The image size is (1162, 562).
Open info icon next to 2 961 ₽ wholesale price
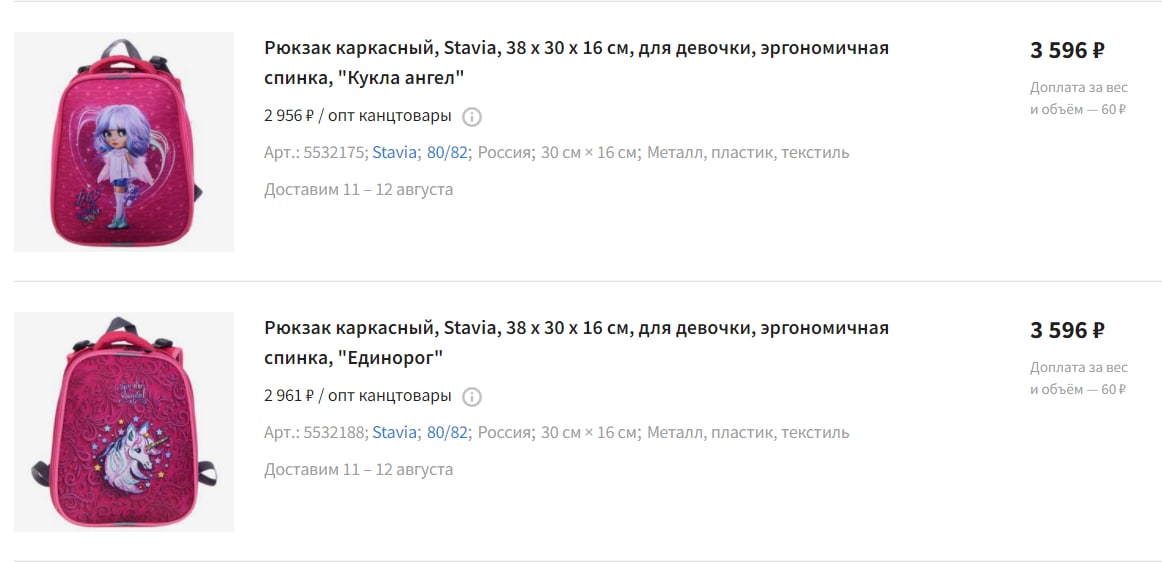point(472,397)
